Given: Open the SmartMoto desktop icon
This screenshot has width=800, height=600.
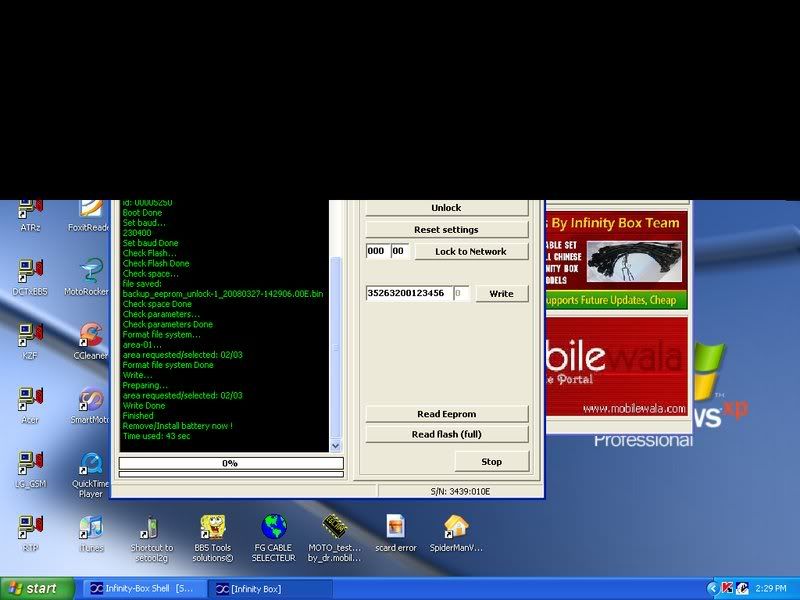Looking at the screenshot, I should coord(90,406).
